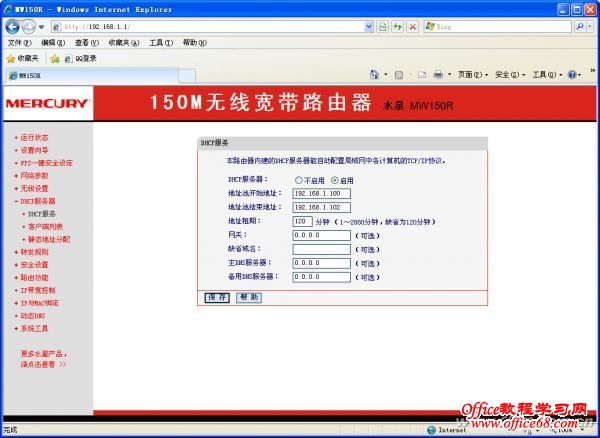Click the pool start address field 192.168.1.100
The width and height of the screenshot is (600, 438).
(x=321, y=194)
